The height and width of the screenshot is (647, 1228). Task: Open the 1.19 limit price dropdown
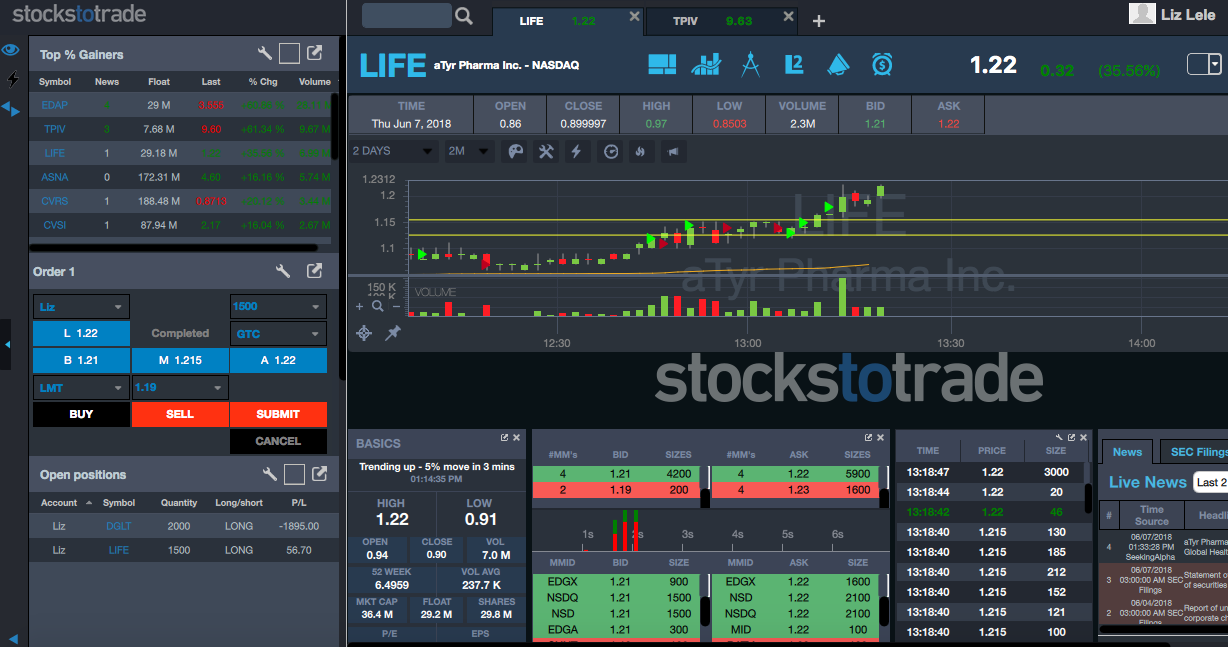[x=180, y=387]
